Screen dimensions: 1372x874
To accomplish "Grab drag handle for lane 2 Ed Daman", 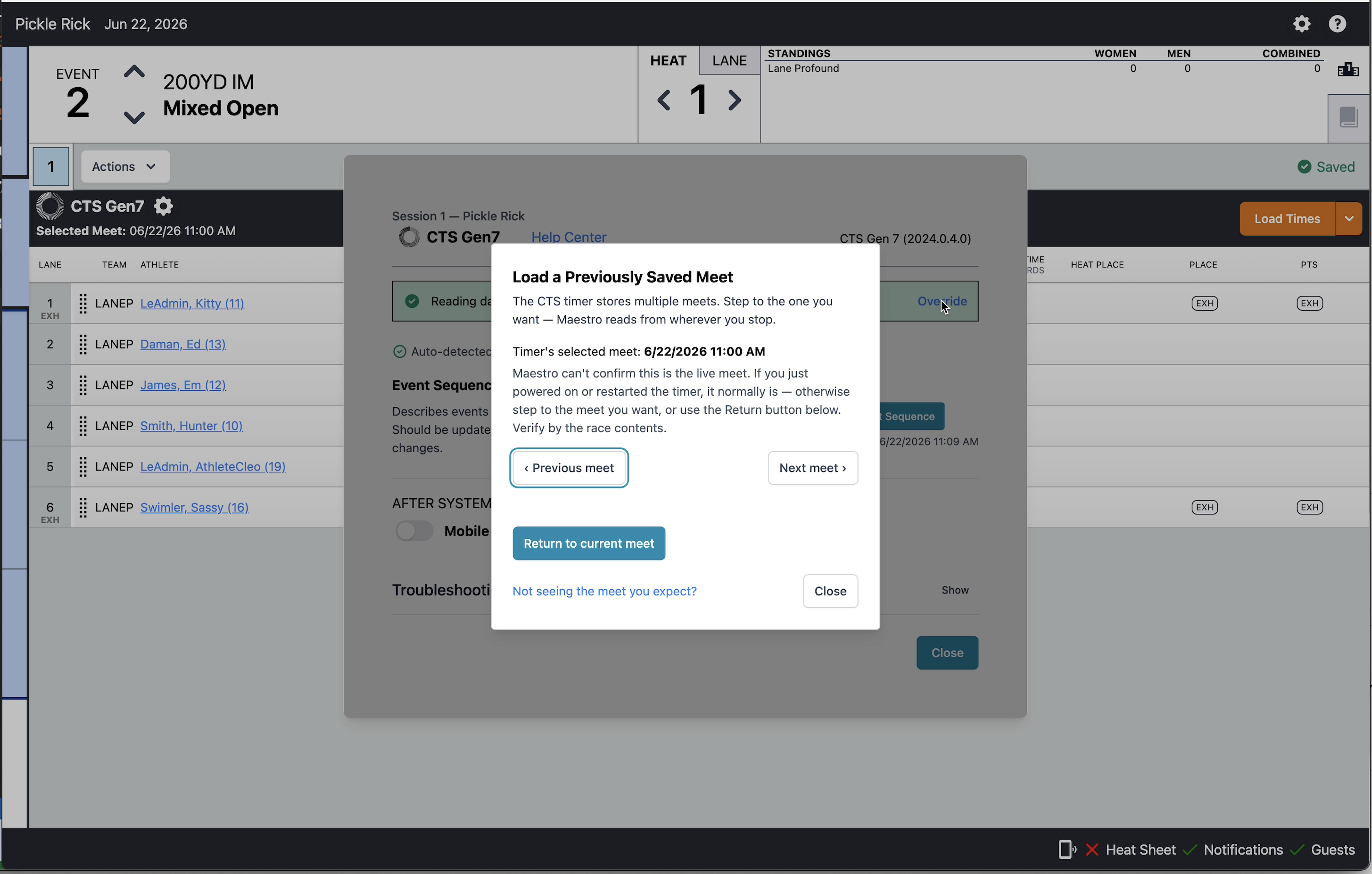I will coord(83,344).
